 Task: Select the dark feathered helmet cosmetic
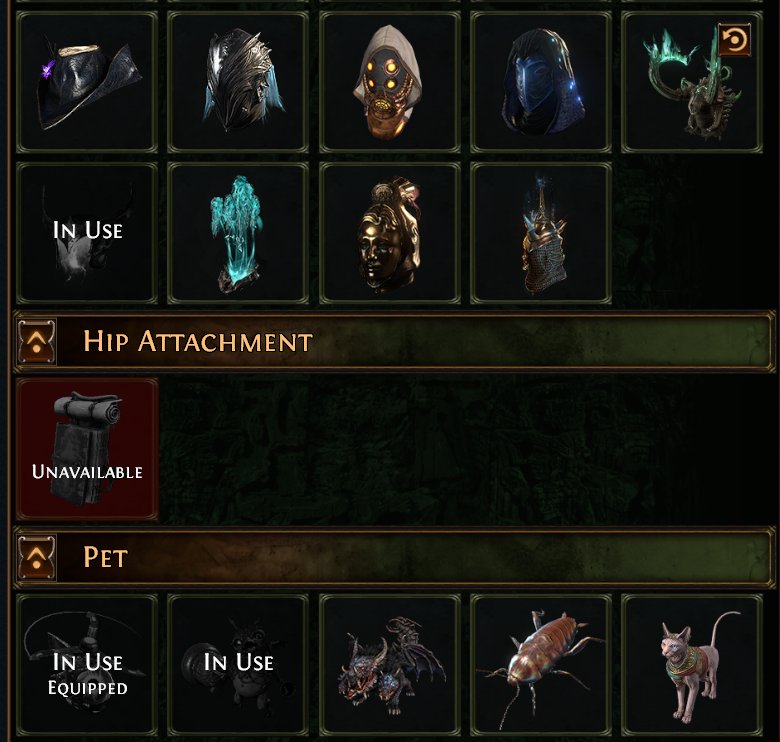tap(238, 83)
